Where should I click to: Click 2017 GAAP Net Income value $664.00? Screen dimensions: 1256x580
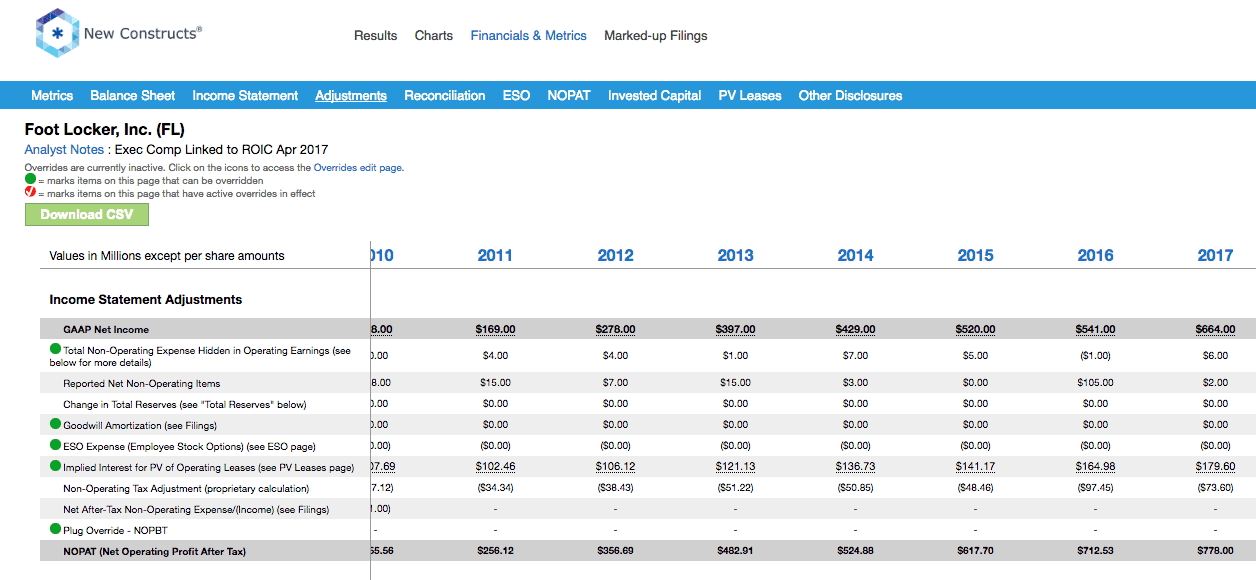click(x=1215, y=330)
